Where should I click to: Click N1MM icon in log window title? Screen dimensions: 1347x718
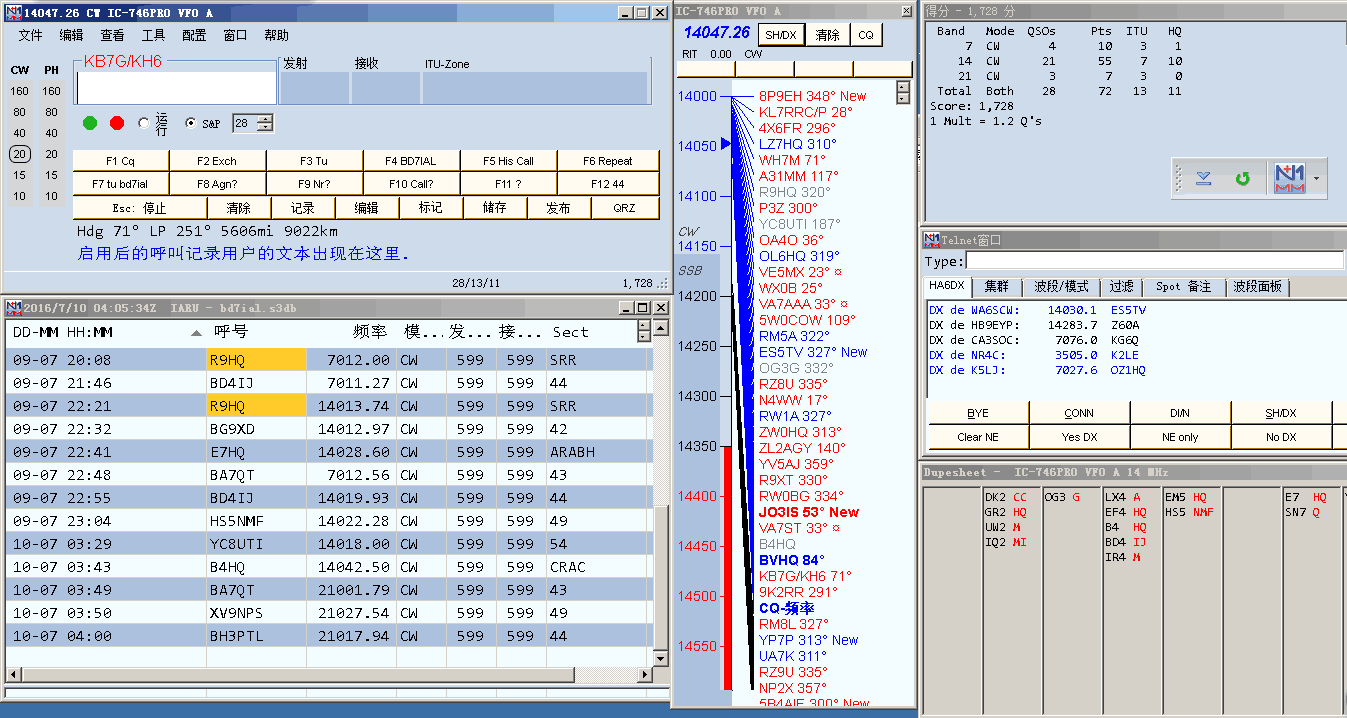pyautogui.click(x=13, y=307)
